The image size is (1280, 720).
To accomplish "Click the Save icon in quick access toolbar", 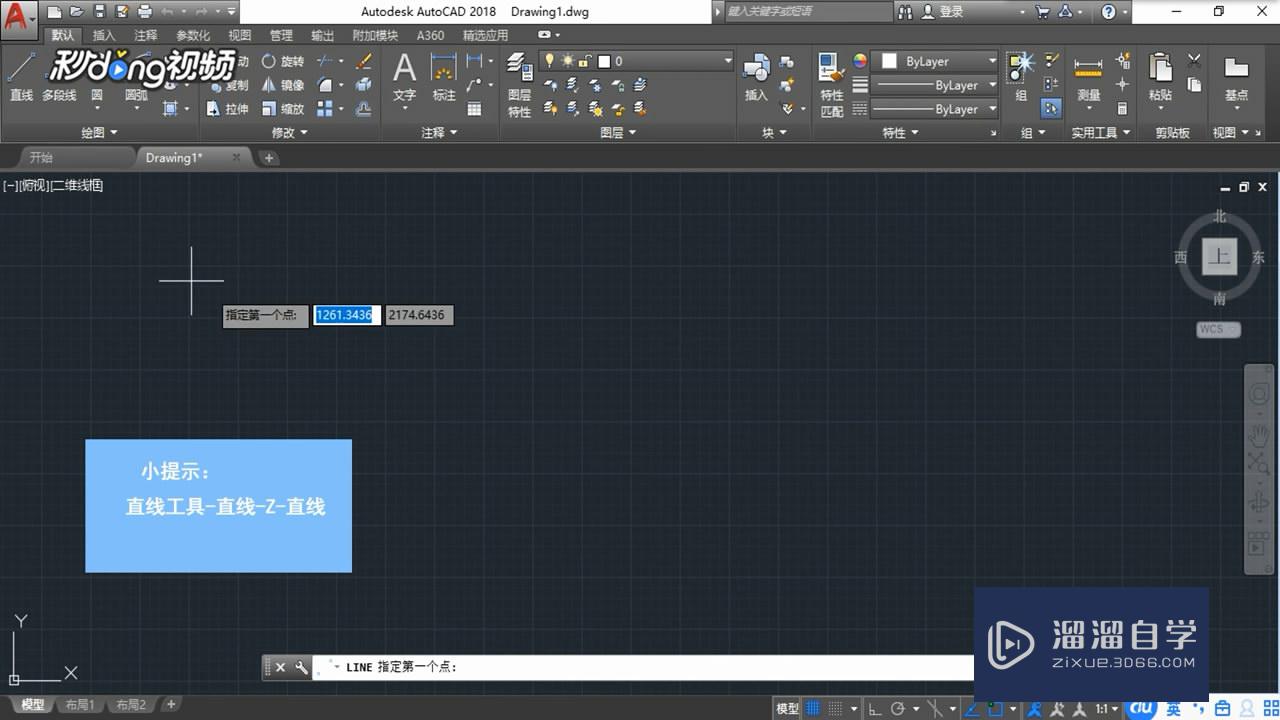I will tap(99, 12).
